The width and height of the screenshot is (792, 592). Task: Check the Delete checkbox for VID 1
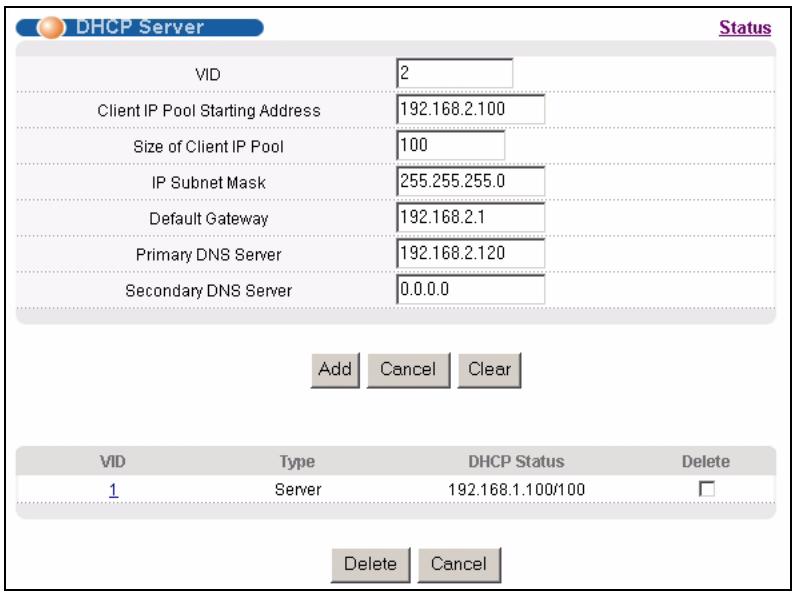706,488
